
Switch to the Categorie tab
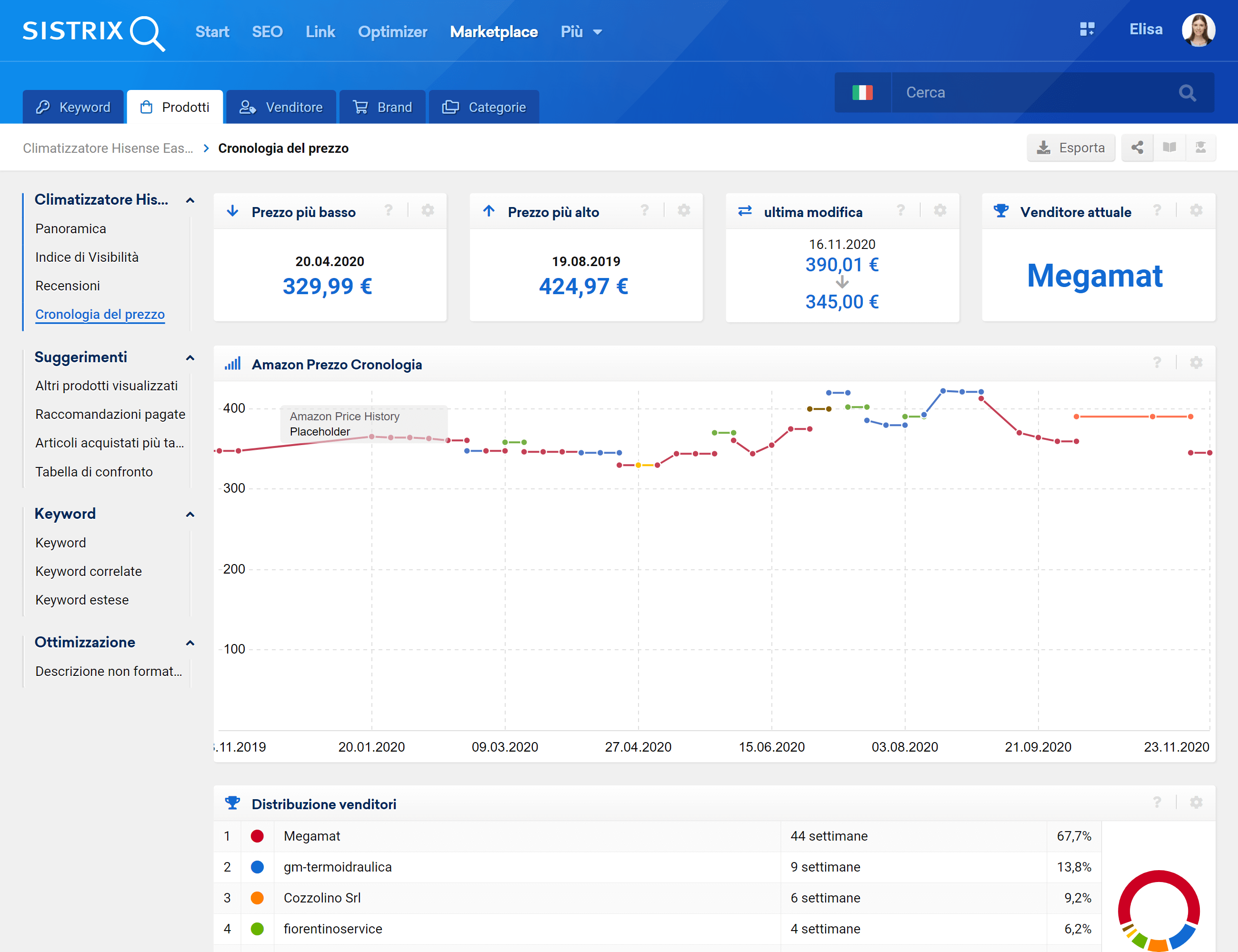(484, 107)
